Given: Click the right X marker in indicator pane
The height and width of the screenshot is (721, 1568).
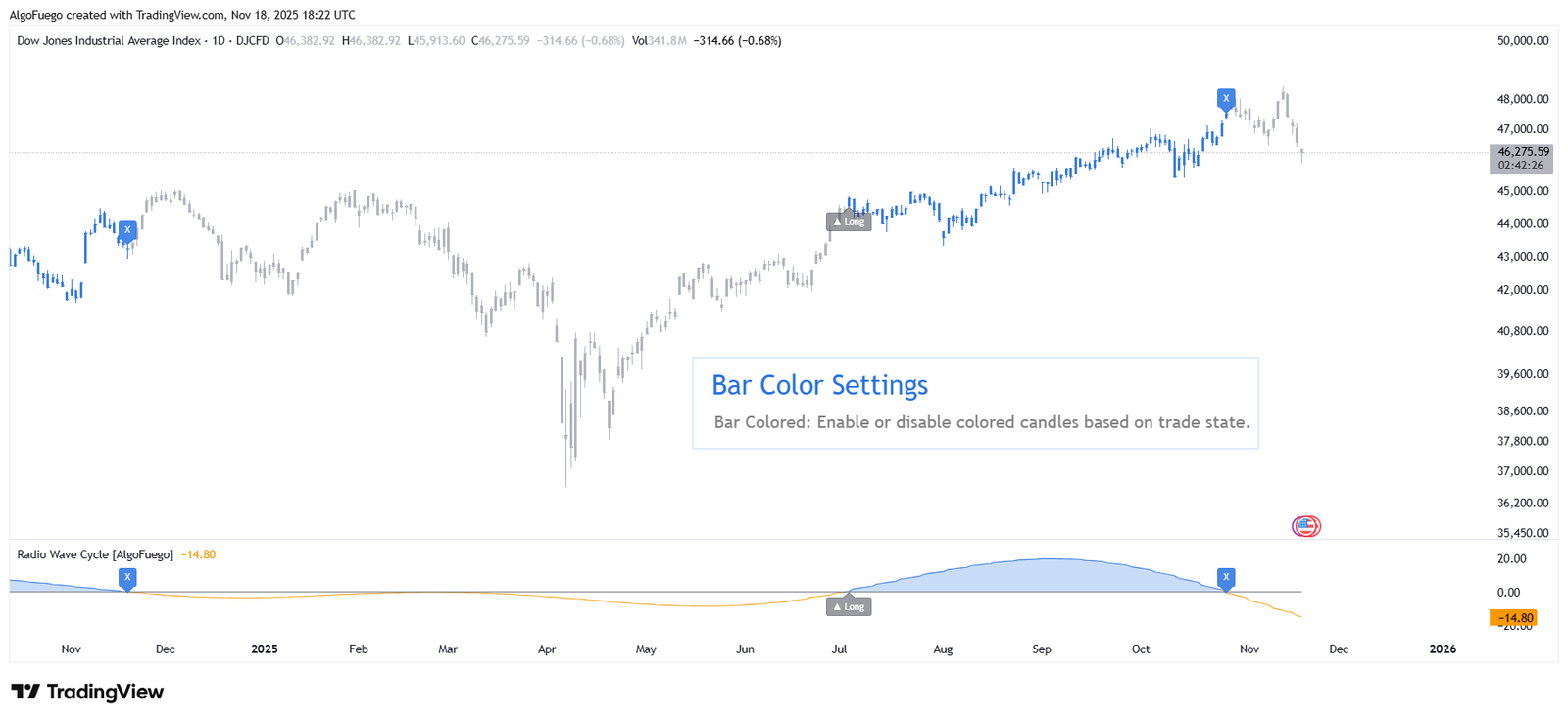Looking at the screenshot, I should tap(1225, 577).
